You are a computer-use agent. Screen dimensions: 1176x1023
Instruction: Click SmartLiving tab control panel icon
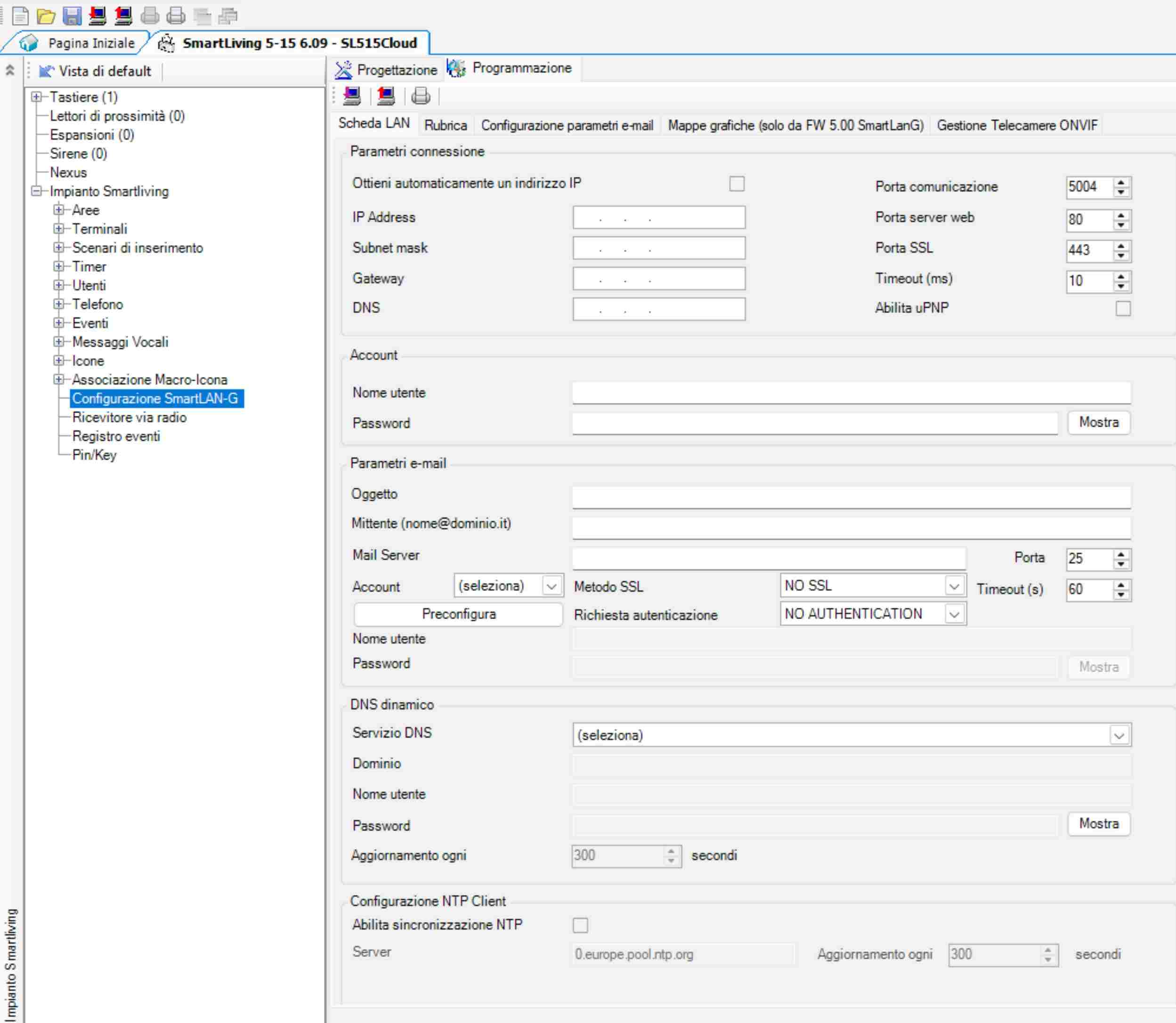(x=166, y=43)
